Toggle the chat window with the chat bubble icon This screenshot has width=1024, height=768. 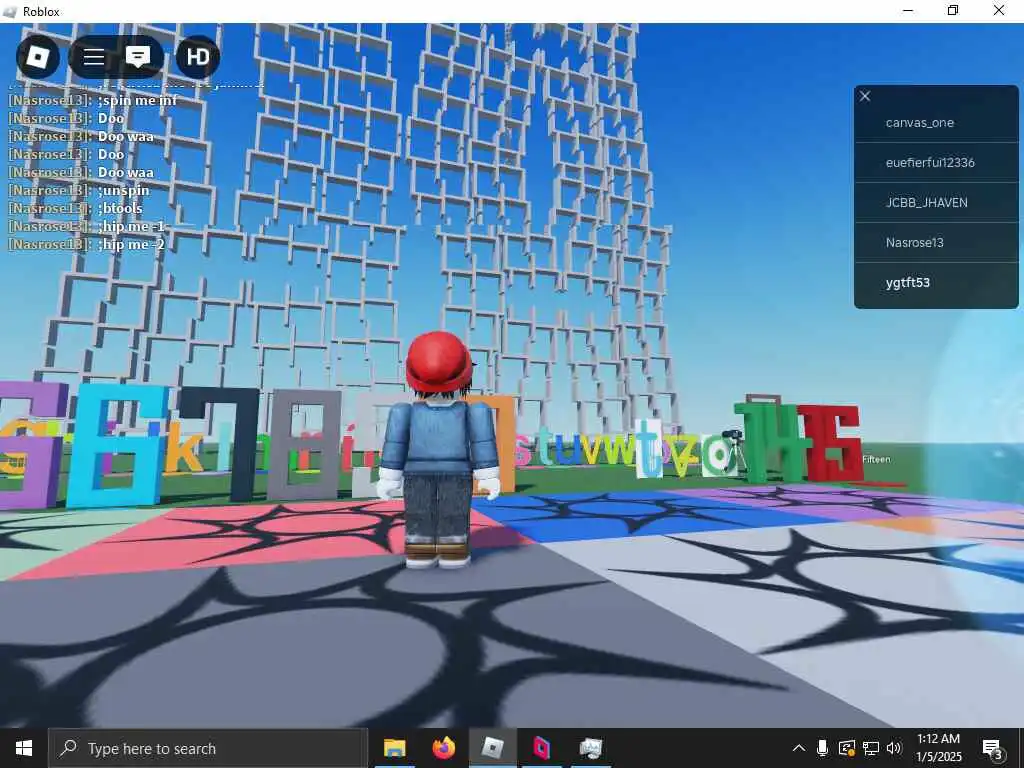138,57
